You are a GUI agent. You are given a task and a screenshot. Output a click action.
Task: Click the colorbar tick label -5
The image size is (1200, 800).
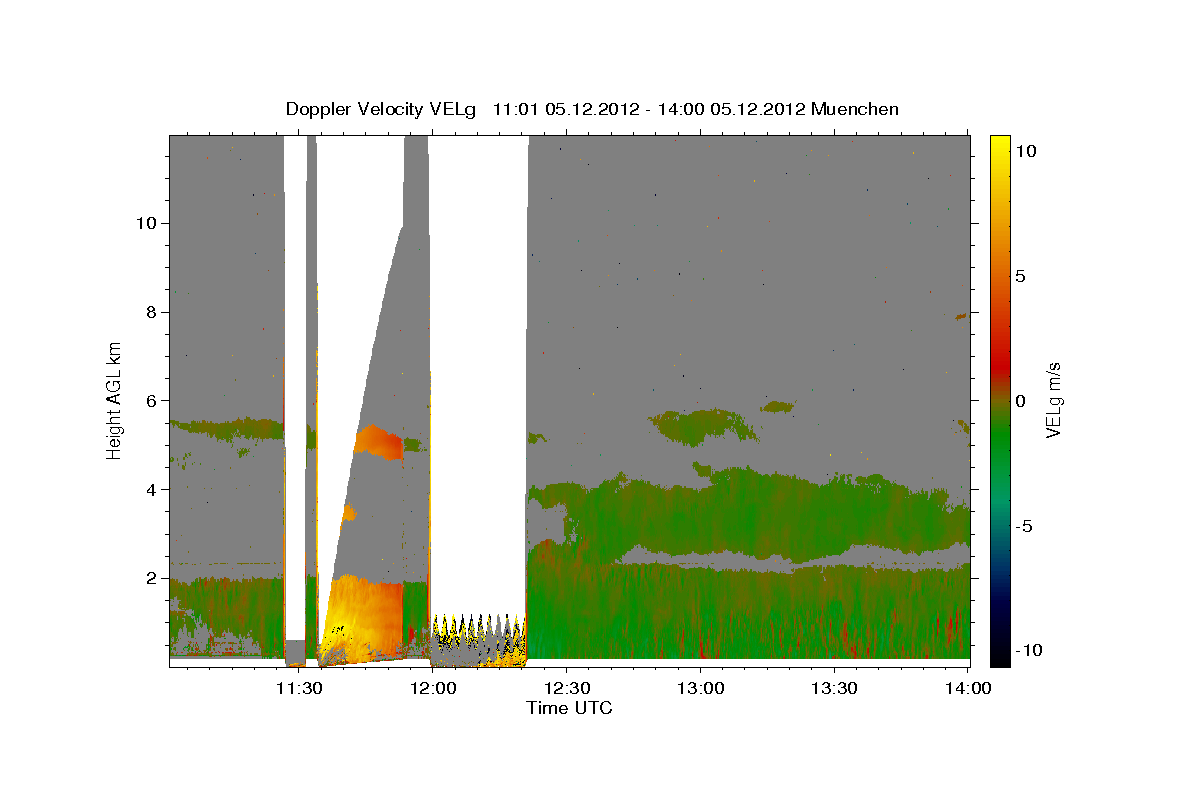1025,526
